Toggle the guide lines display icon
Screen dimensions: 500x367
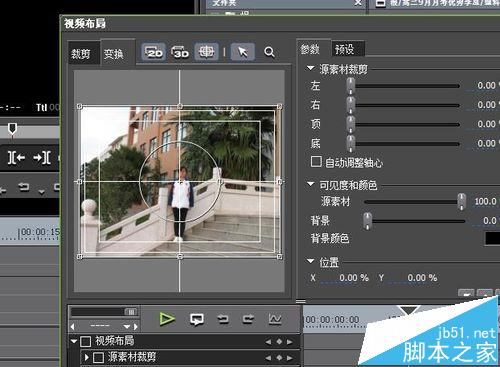[x=206, y=52]
